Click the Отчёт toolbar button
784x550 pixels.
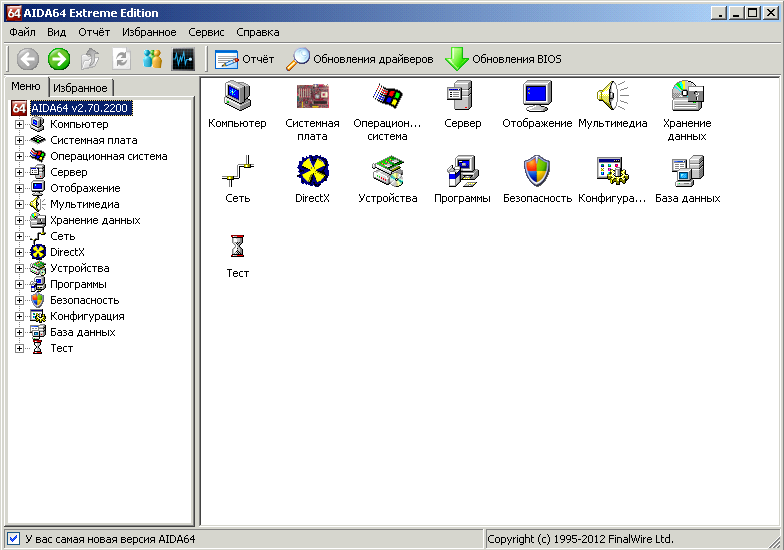244,59
